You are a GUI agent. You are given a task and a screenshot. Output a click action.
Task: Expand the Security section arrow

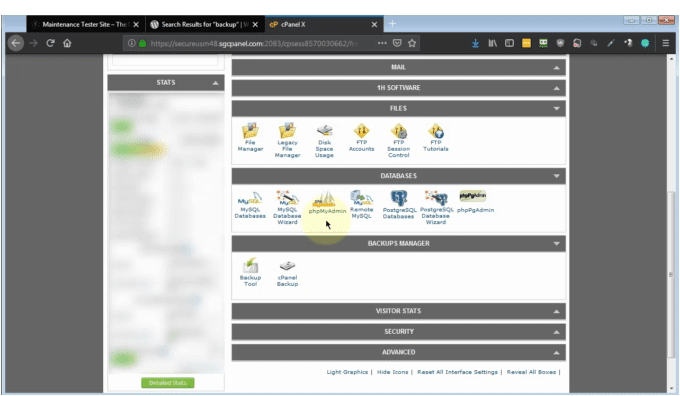click(556, 332)
